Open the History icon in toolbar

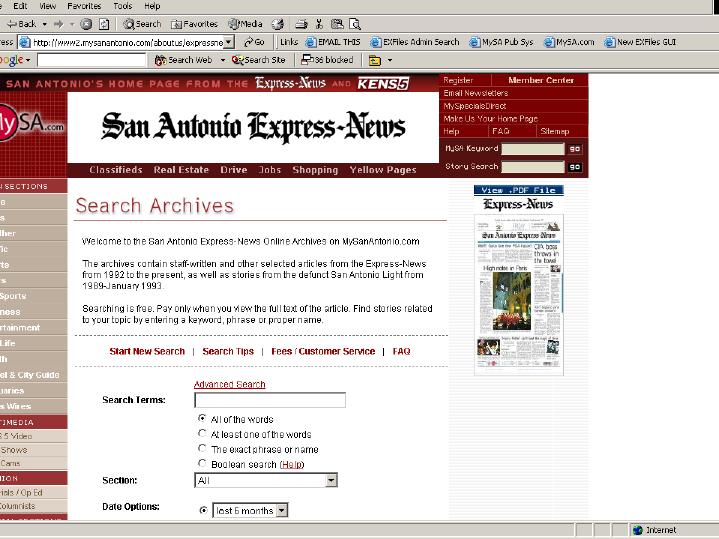277,24
